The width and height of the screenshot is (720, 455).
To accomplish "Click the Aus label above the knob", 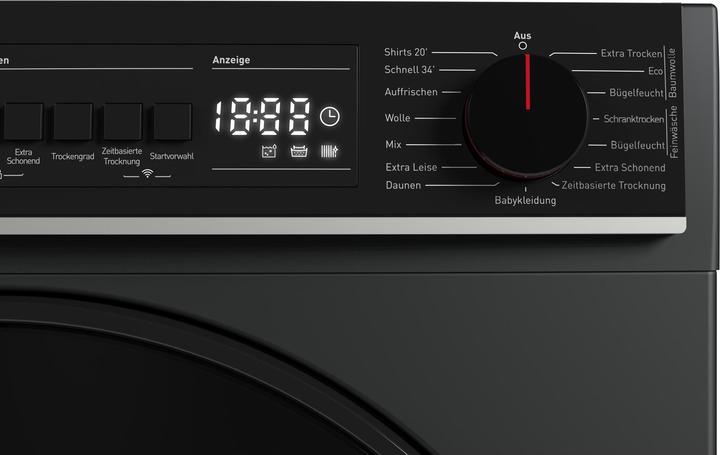I will click(x=523, y=36).
